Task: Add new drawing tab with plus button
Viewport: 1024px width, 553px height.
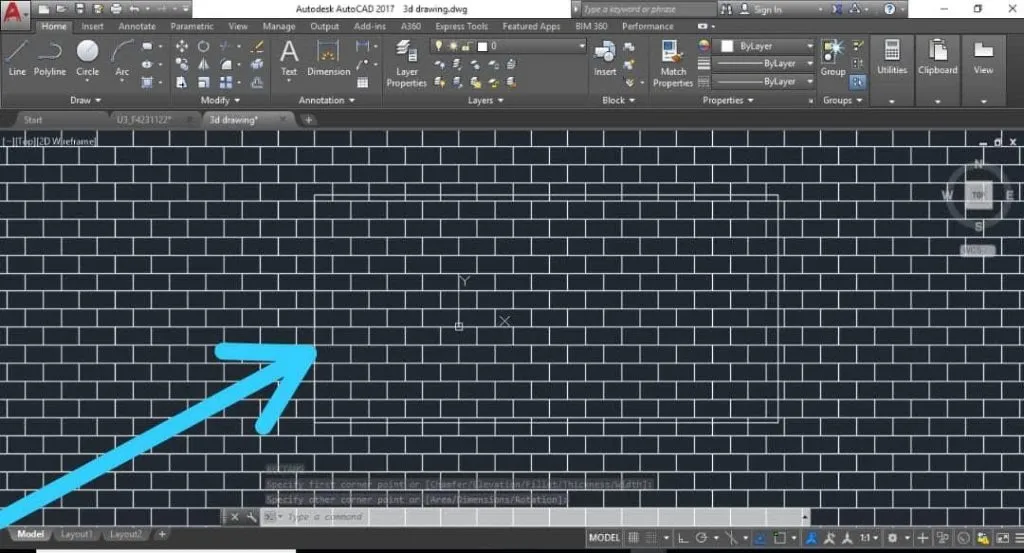Action: pyautogui.click(x=308, y=119)
